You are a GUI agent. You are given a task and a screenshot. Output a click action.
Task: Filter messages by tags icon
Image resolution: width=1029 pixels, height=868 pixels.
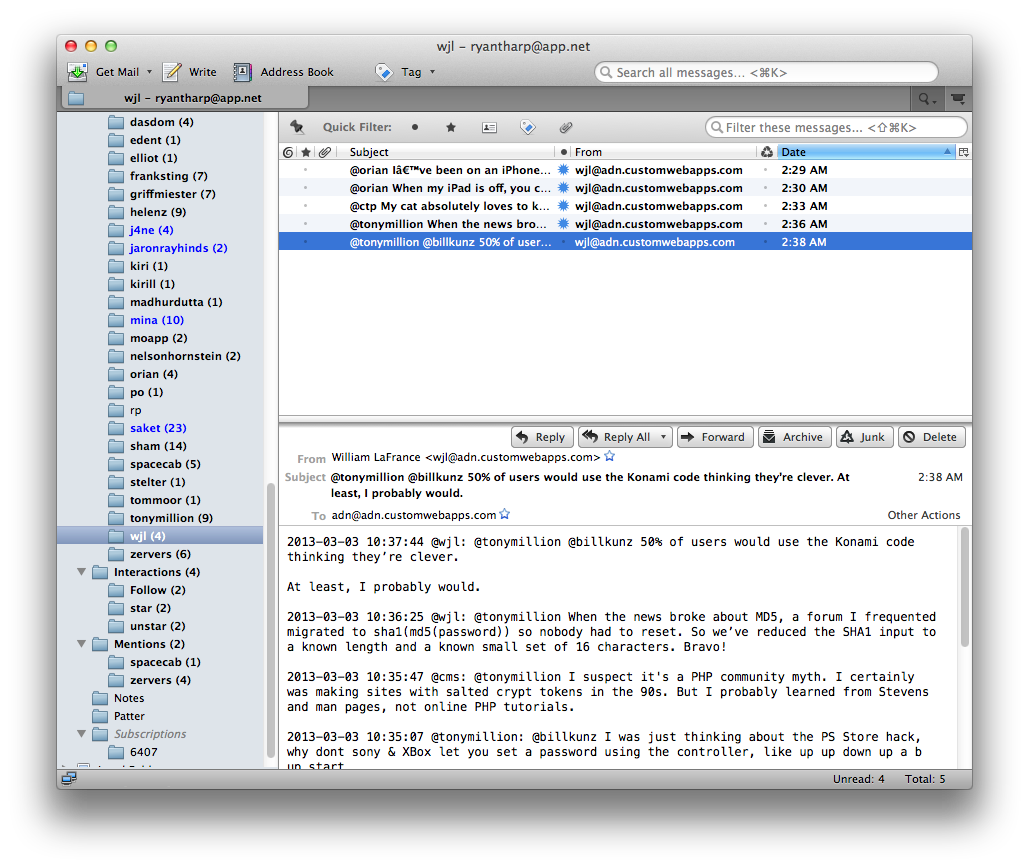tap(528, 127)
